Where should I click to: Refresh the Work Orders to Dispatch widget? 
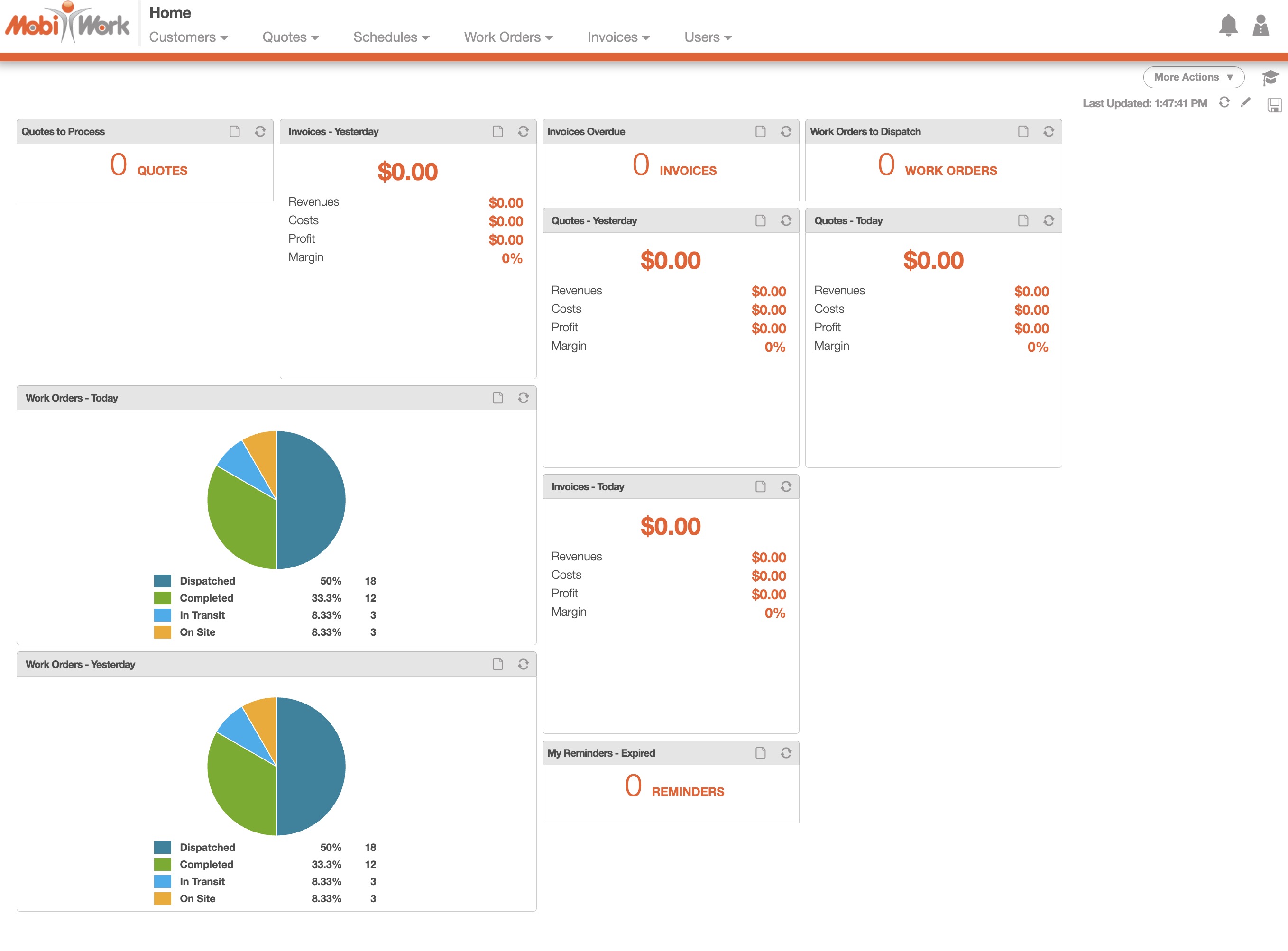[x=1049, y=131]
